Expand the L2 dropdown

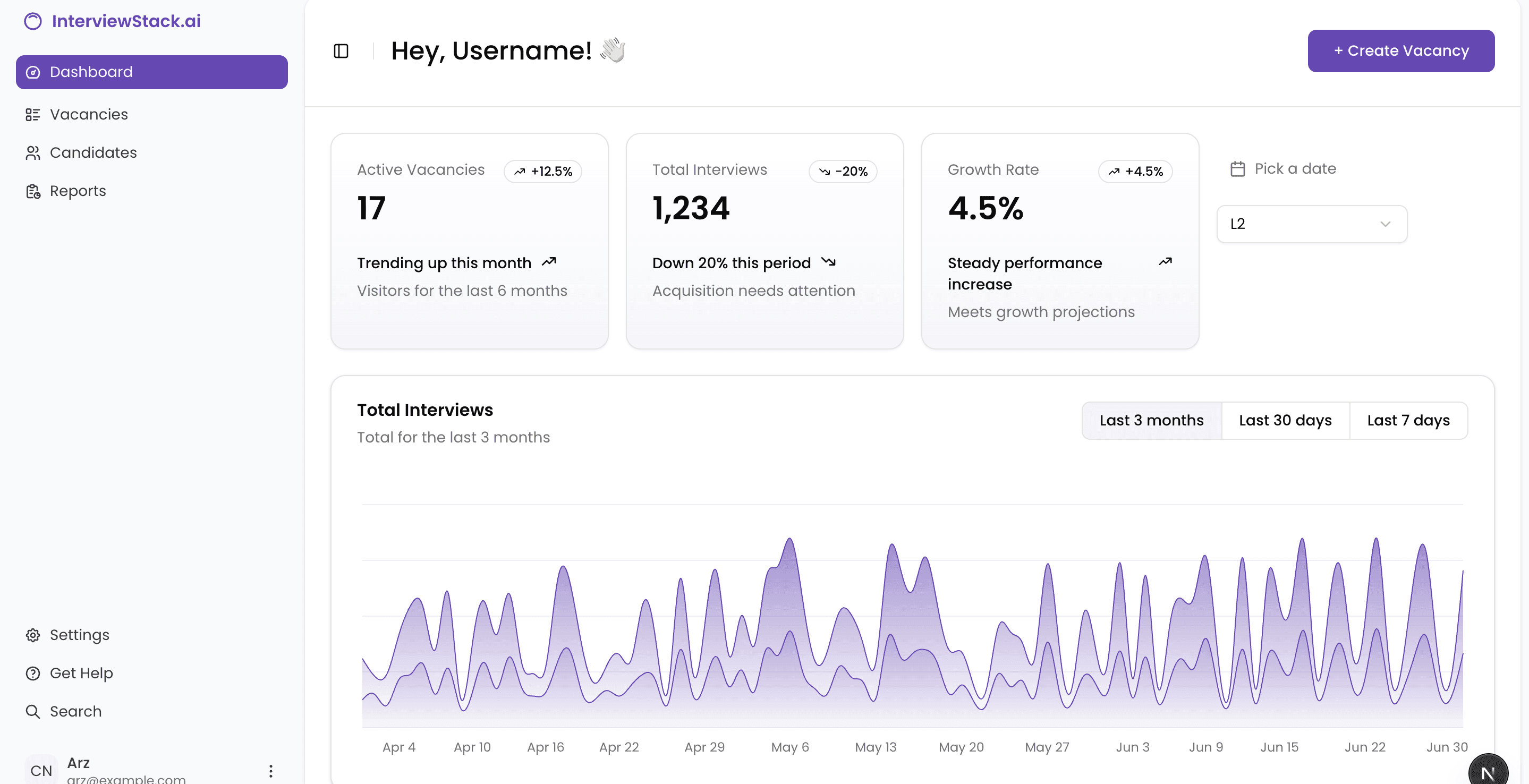(x=1311, y=224)
